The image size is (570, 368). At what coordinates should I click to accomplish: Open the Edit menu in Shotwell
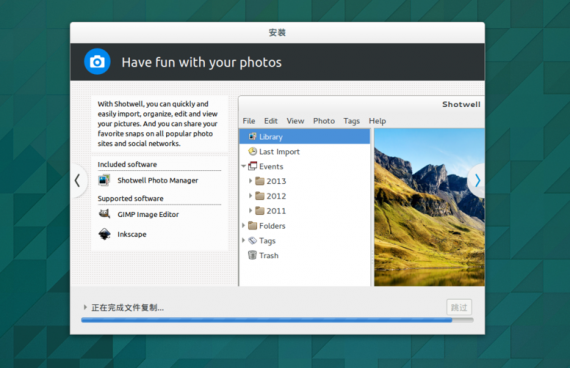tap(270, 121)
